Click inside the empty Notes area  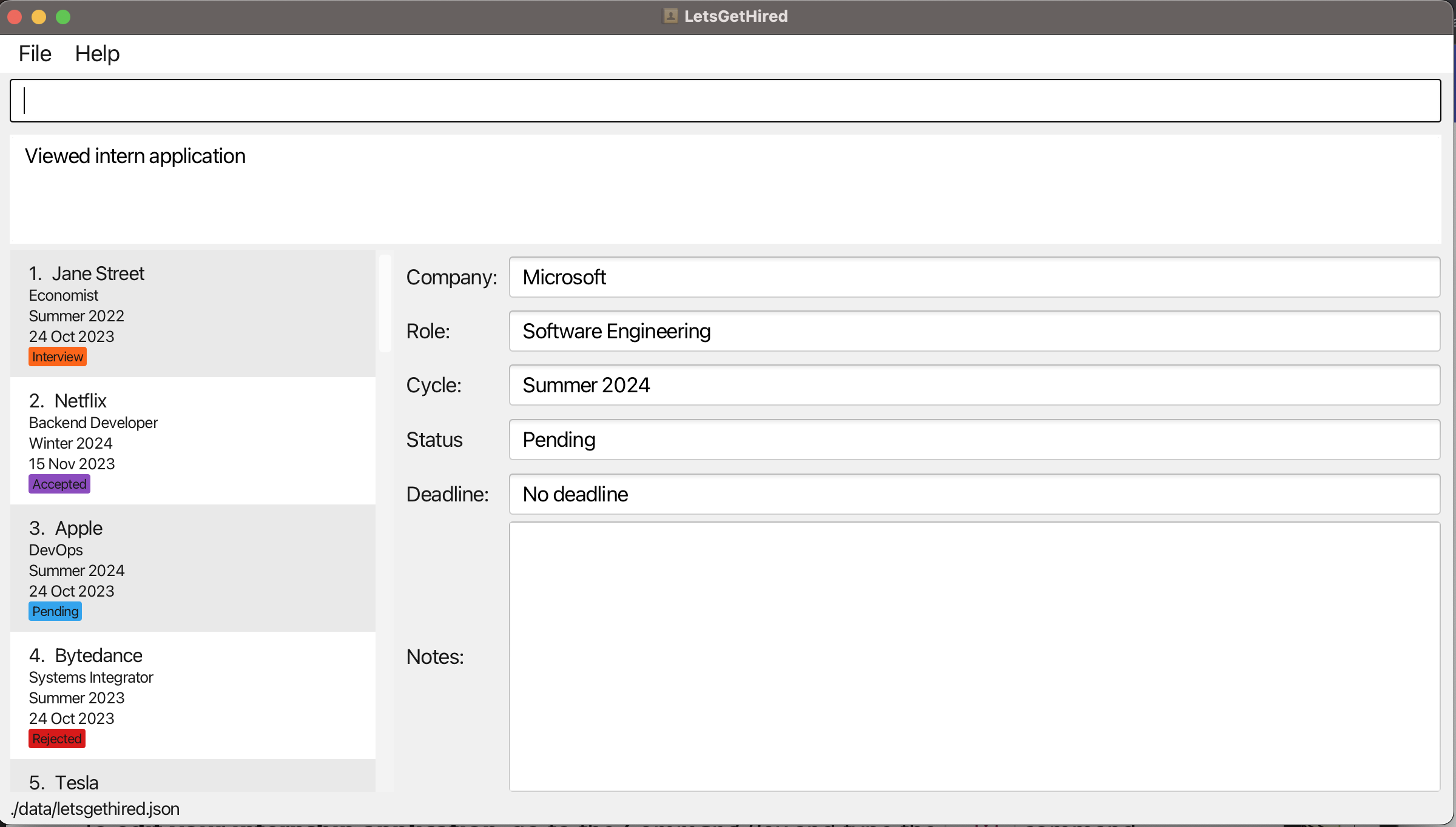[x=974, y=657]
